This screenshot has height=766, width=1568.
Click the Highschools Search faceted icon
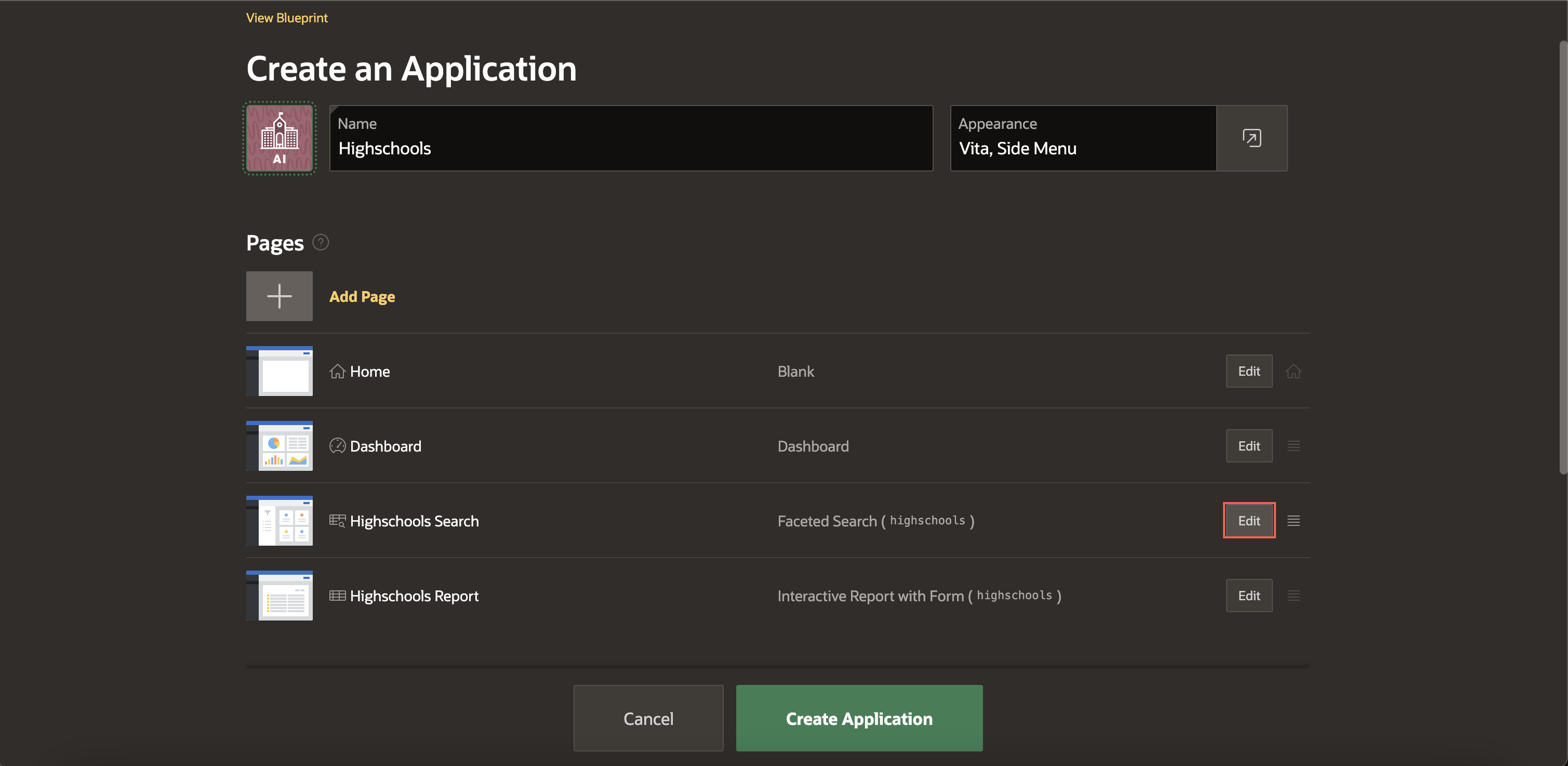tap(337, 521)
